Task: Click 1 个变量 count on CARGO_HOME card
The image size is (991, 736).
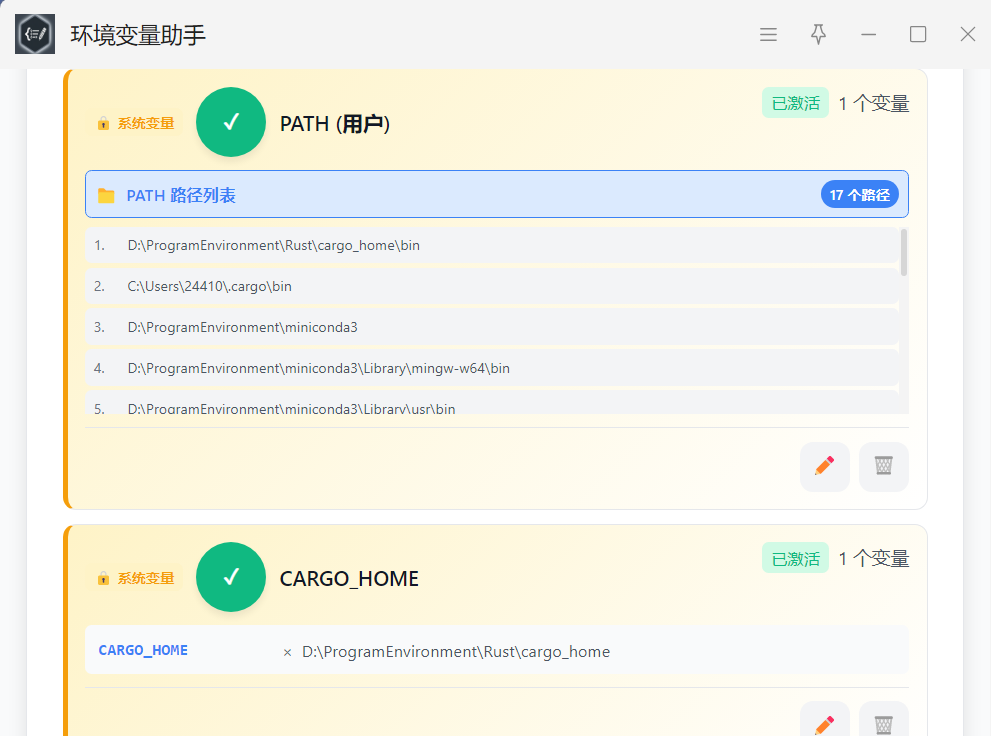Action: [x=873, y=558]
